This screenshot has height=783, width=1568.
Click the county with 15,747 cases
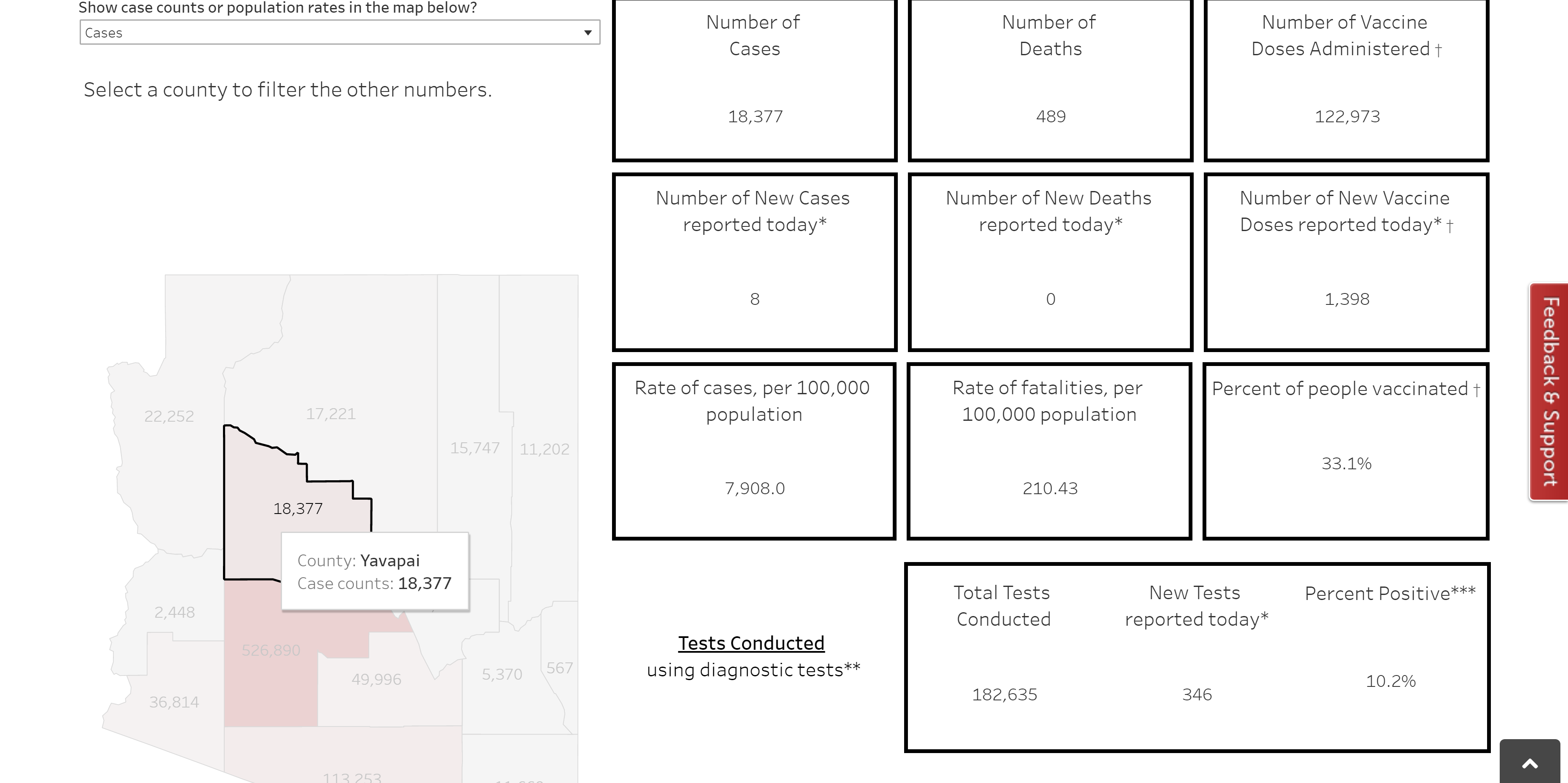click(474, 448)
